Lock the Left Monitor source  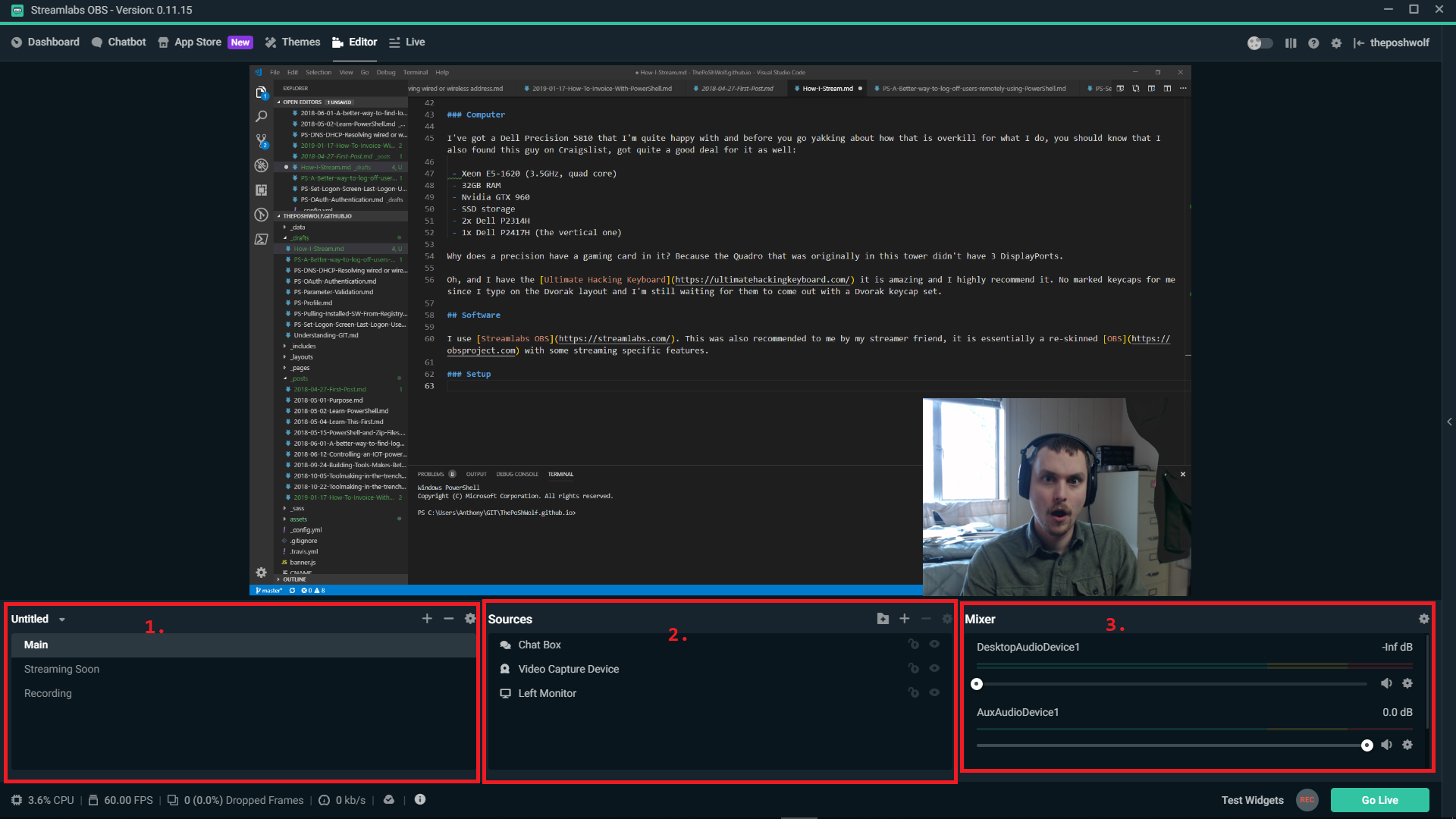click(x=914, y=692)
